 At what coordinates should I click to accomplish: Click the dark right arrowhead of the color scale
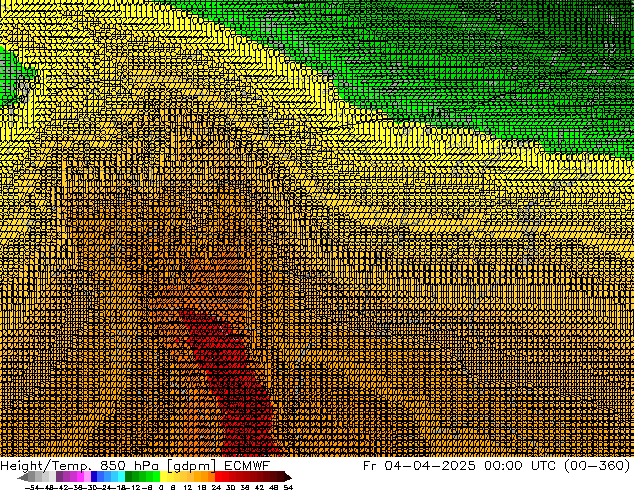[x=288, y=477]
